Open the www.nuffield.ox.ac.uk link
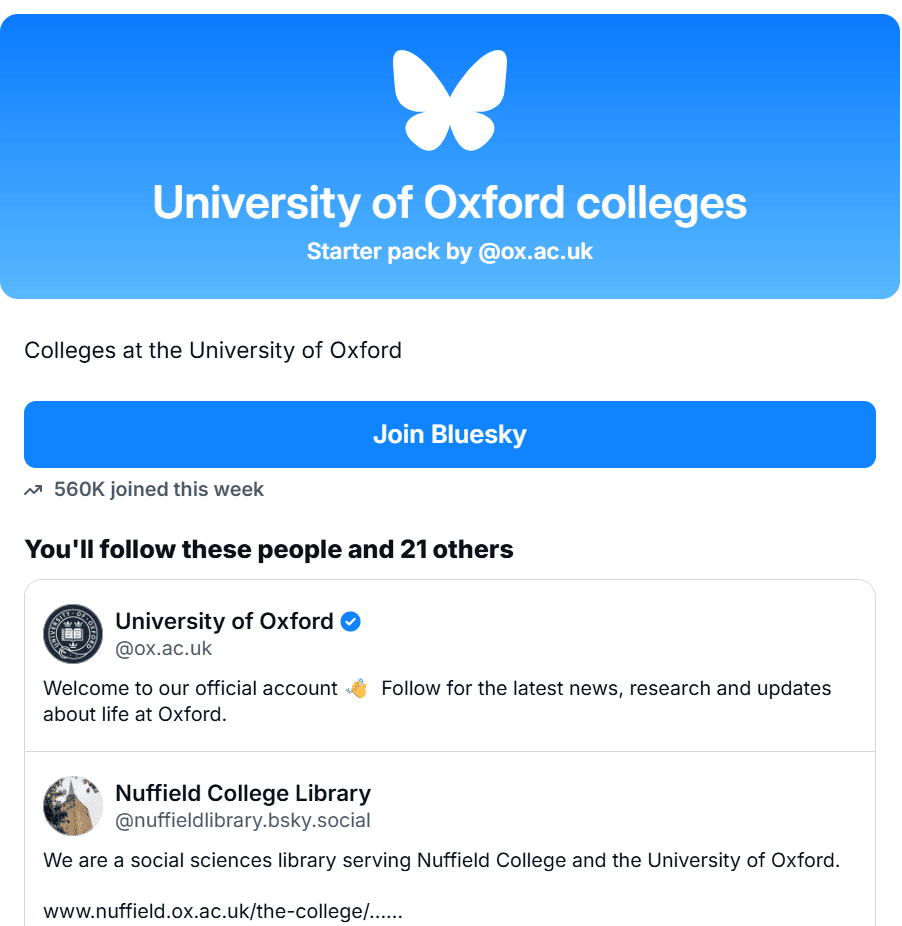The height and width of the screenshot is (926, 902). (223, 911)
